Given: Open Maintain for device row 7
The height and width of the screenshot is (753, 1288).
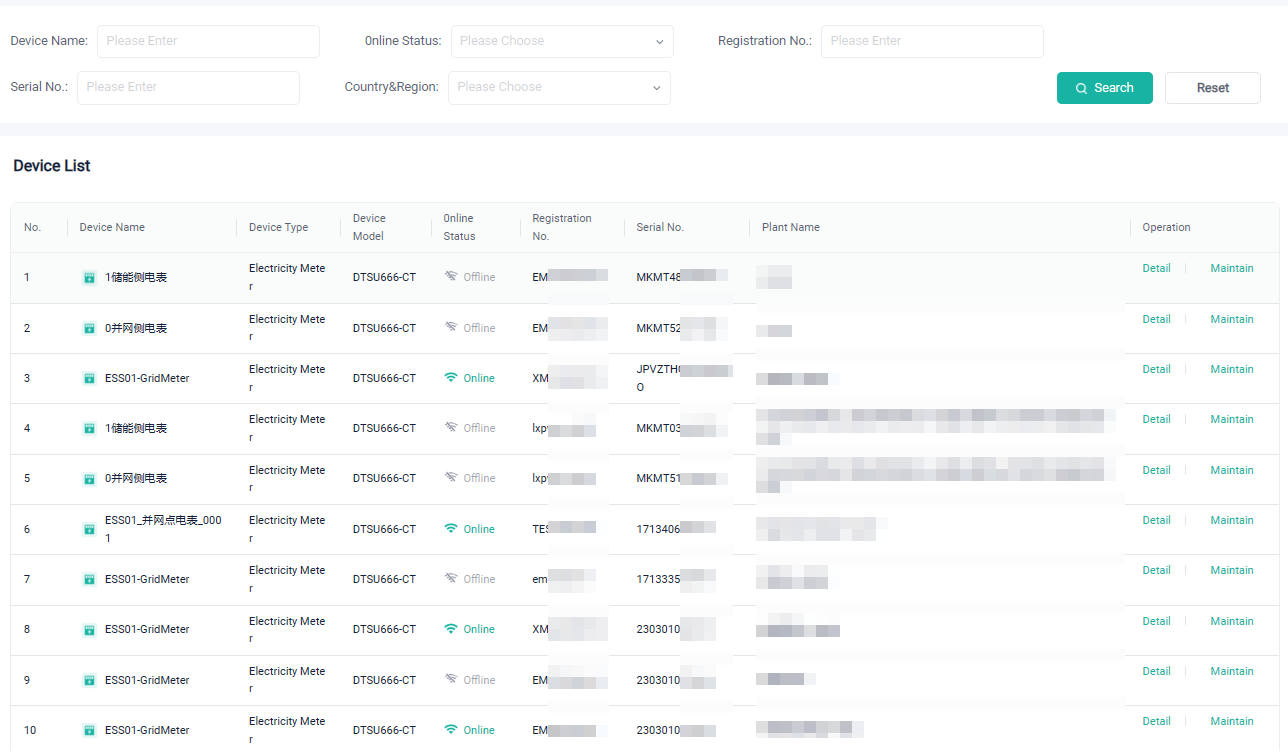Looking at the screenshot, I should click(1232, 570).
